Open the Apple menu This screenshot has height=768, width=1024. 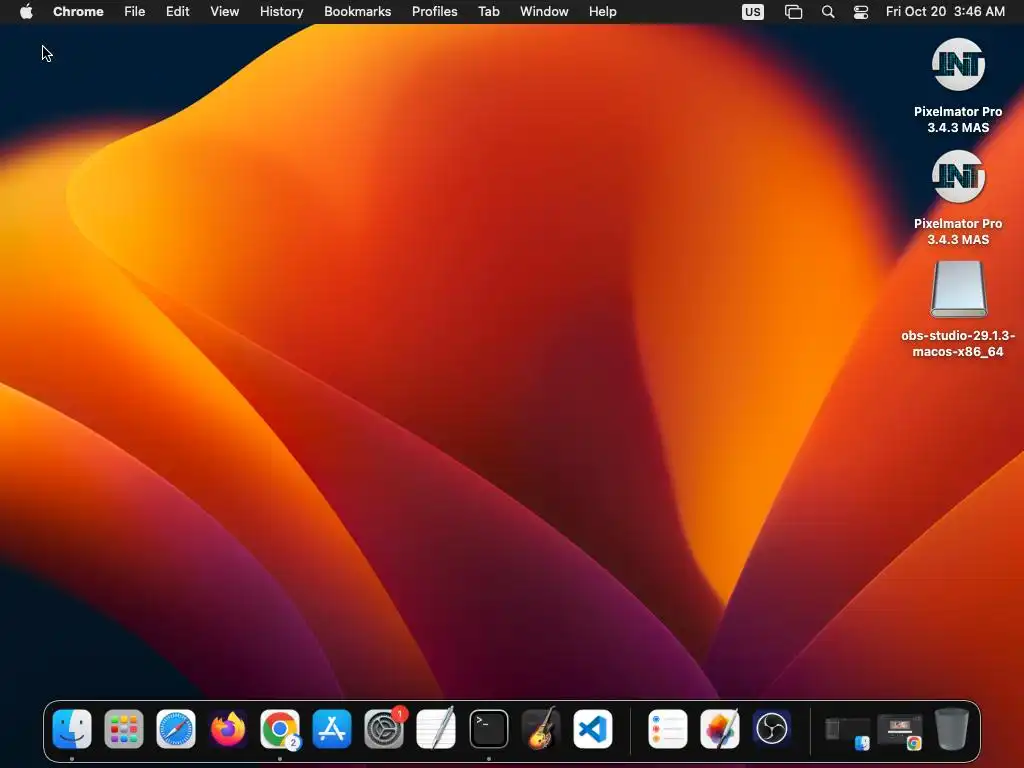26,11
